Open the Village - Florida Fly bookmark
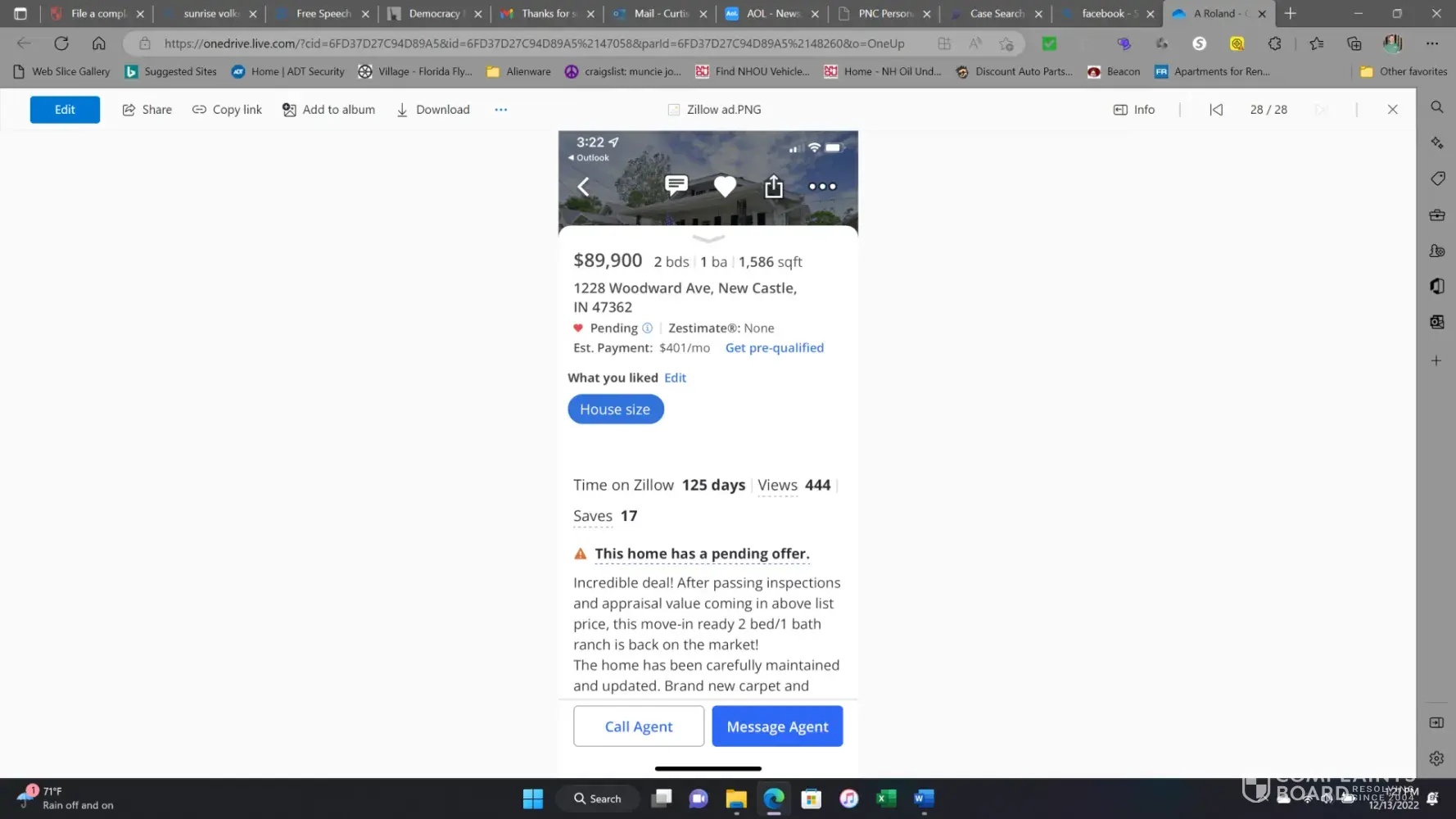 415,72
